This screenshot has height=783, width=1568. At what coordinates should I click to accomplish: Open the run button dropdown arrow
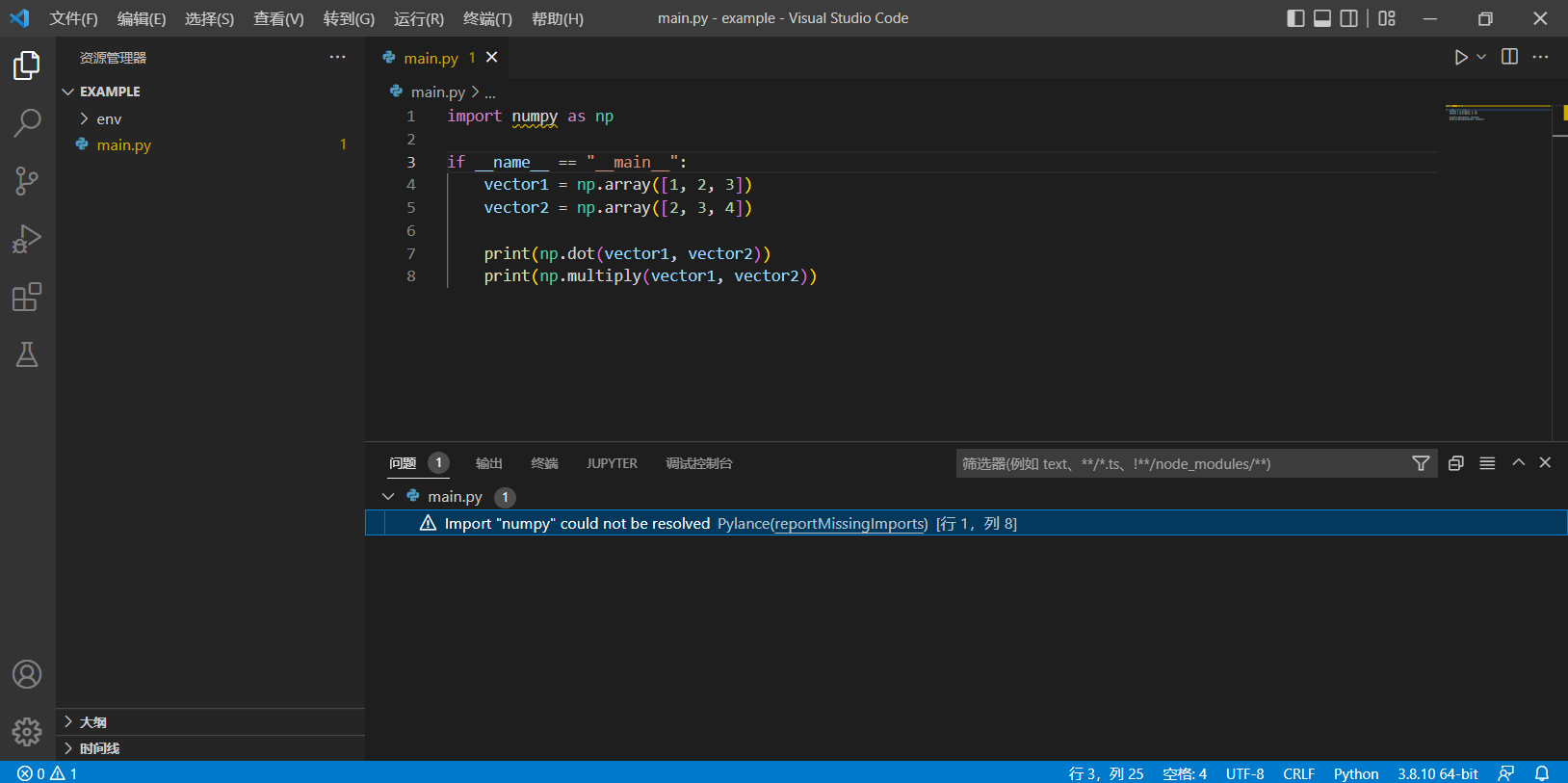click(1481, 58)
